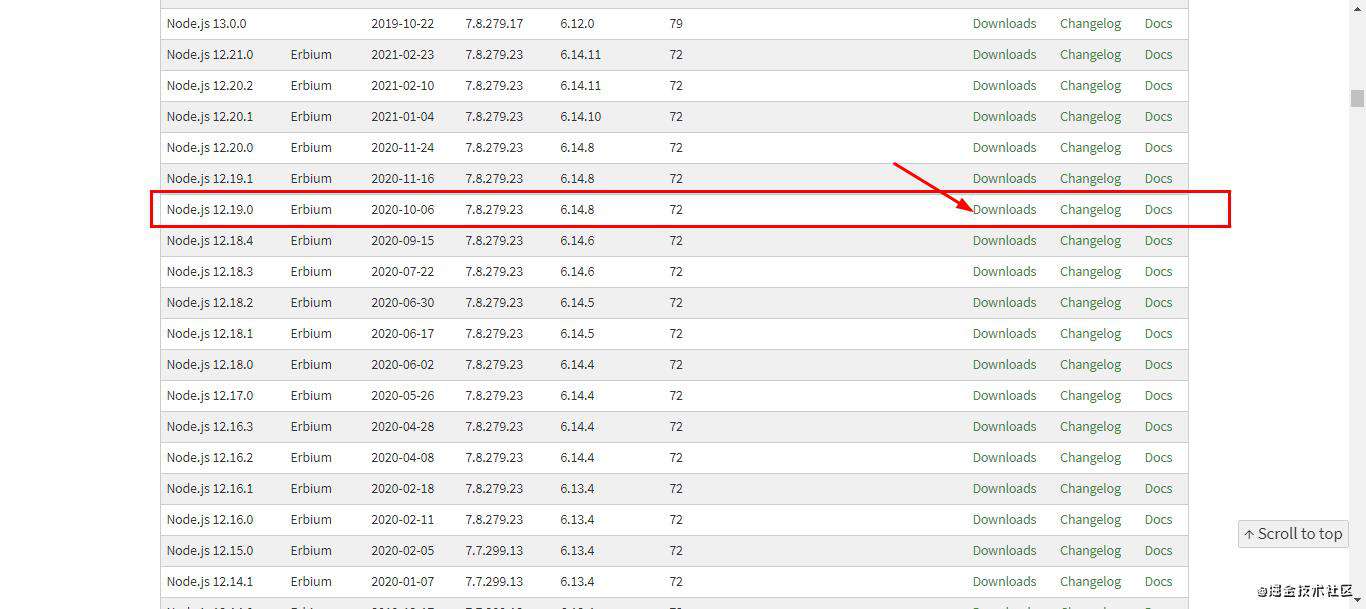View Changelog for Node.js 12.16.3
The height and width of the screenshot is (609, 1366).
point(1090,426)
